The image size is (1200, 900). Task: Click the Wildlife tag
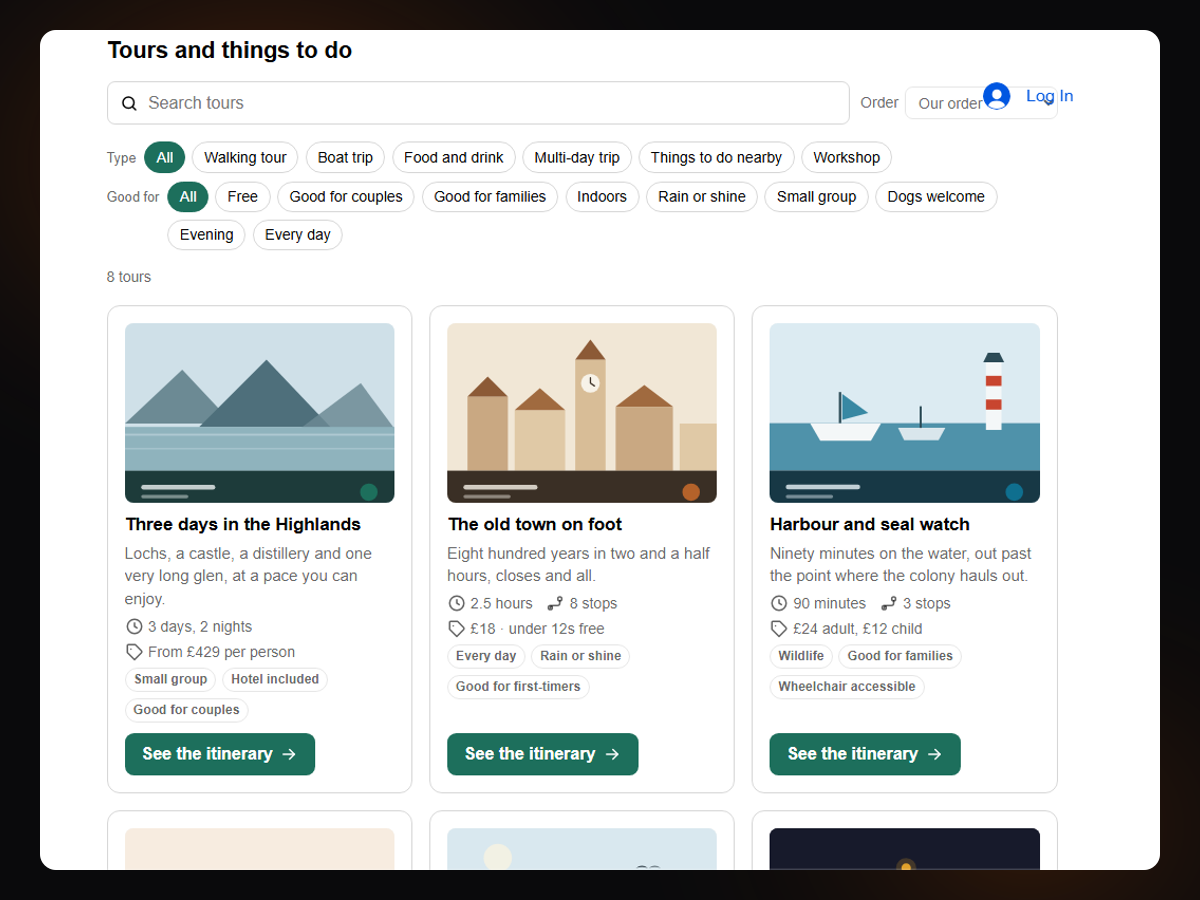click(801, 657)
